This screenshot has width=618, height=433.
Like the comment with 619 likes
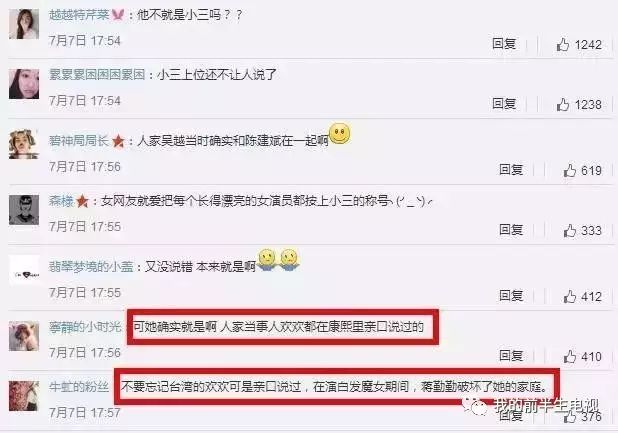pos(570,170)
